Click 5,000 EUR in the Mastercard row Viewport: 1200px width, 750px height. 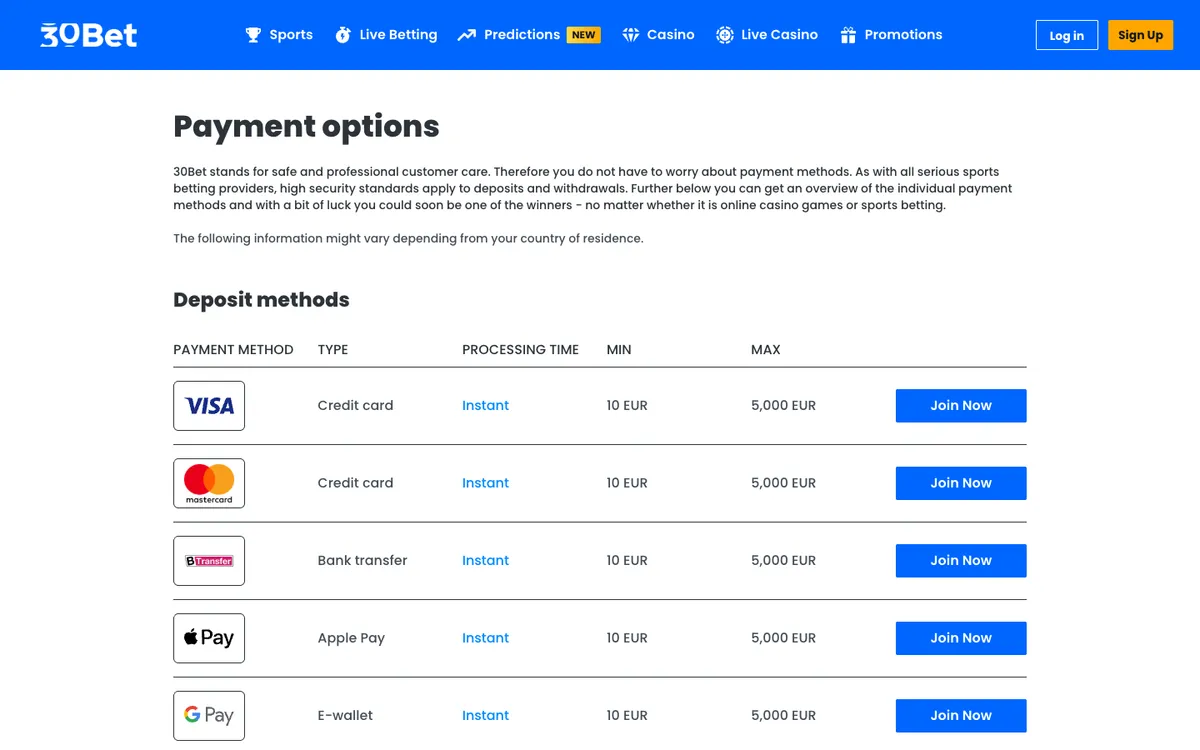click(x=783, y=483)
